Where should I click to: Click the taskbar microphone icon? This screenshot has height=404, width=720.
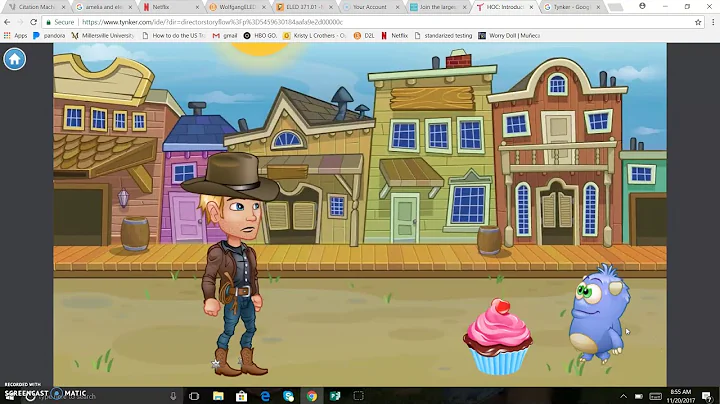(x=173, y=396)
